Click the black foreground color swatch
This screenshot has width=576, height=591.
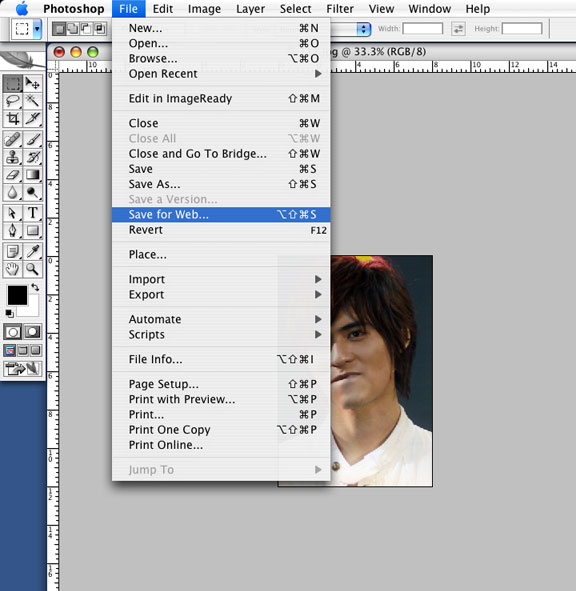tap(17, 295)
